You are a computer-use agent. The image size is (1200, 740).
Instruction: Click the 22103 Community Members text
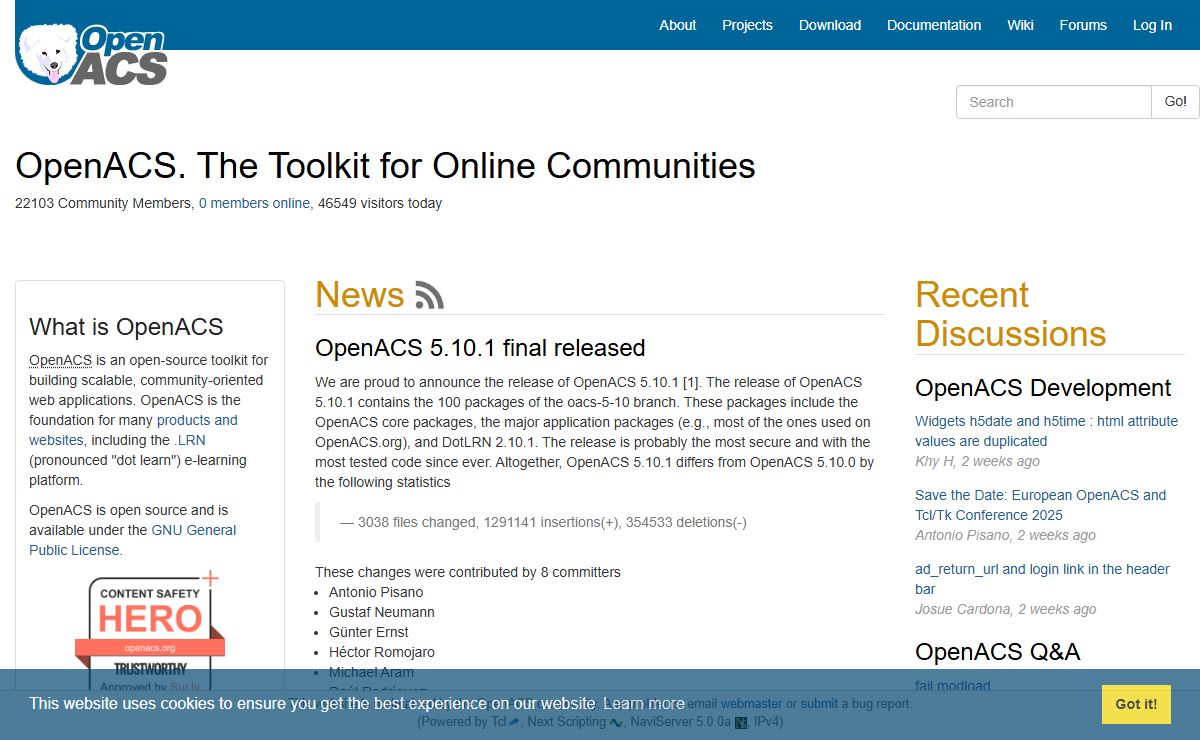104,203
